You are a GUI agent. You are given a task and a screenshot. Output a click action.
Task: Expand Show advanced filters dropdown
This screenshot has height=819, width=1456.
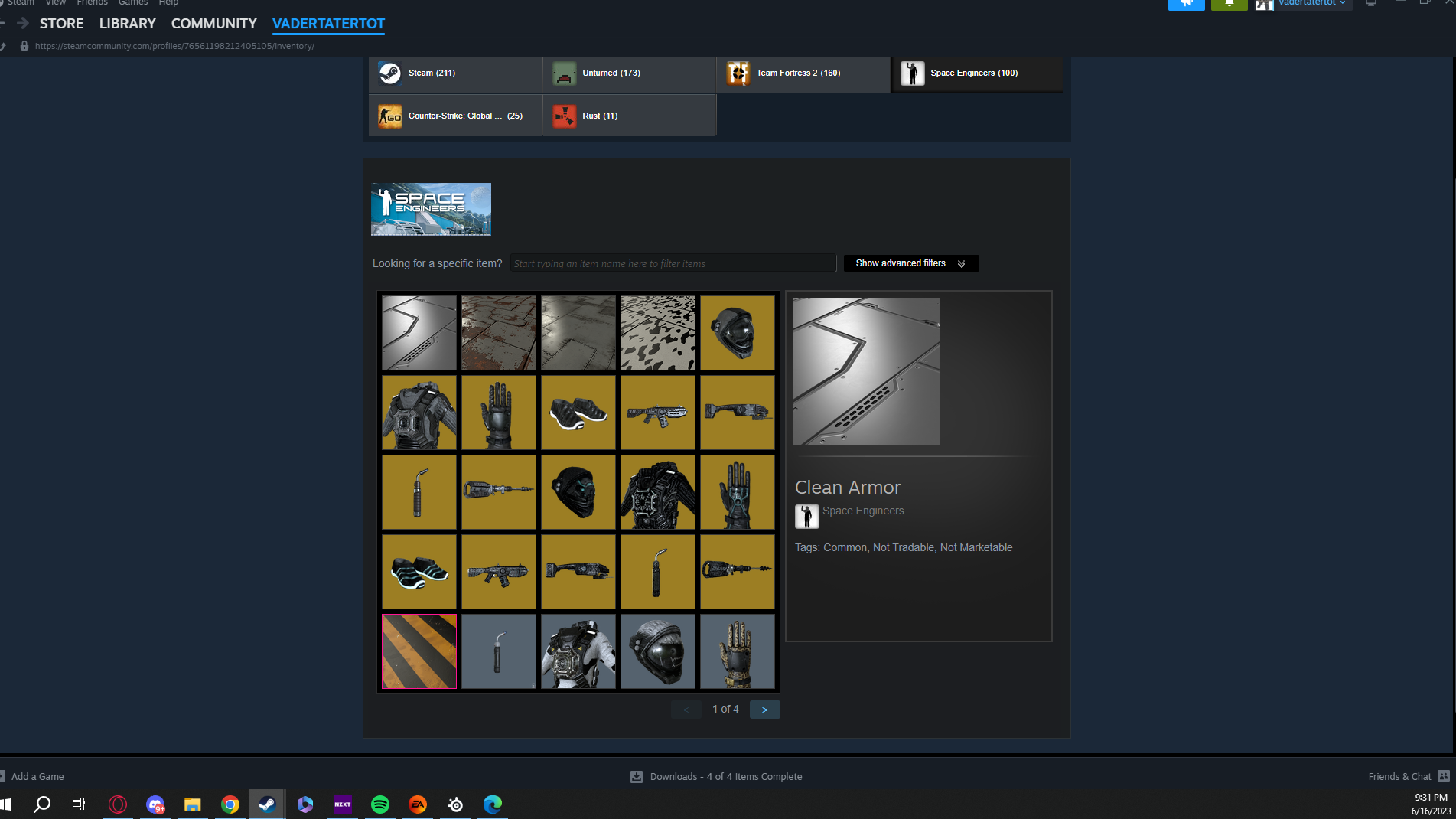910,263
